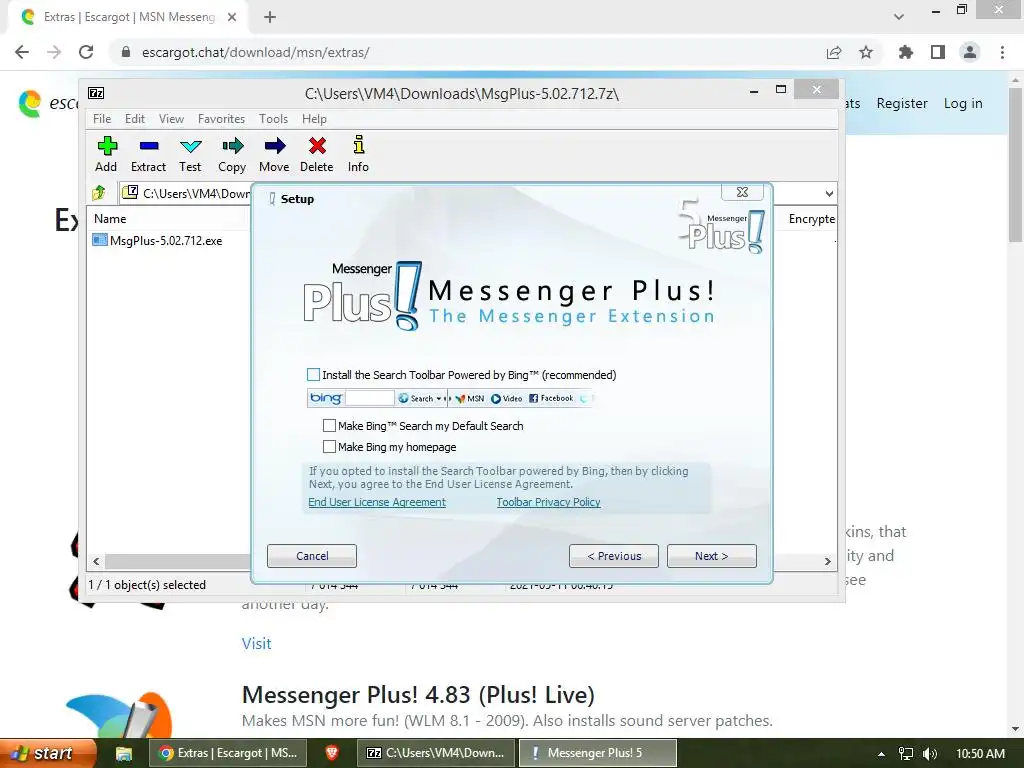Open Chrome's three-dot menu
Viewport: 1024px width, 768px height.
(1002, 52)
